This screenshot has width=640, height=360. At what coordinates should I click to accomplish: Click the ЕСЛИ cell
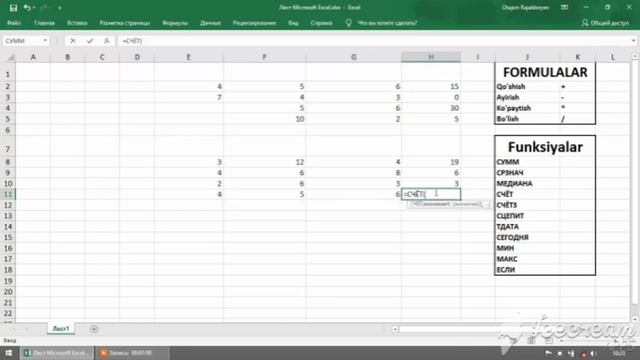527,270
